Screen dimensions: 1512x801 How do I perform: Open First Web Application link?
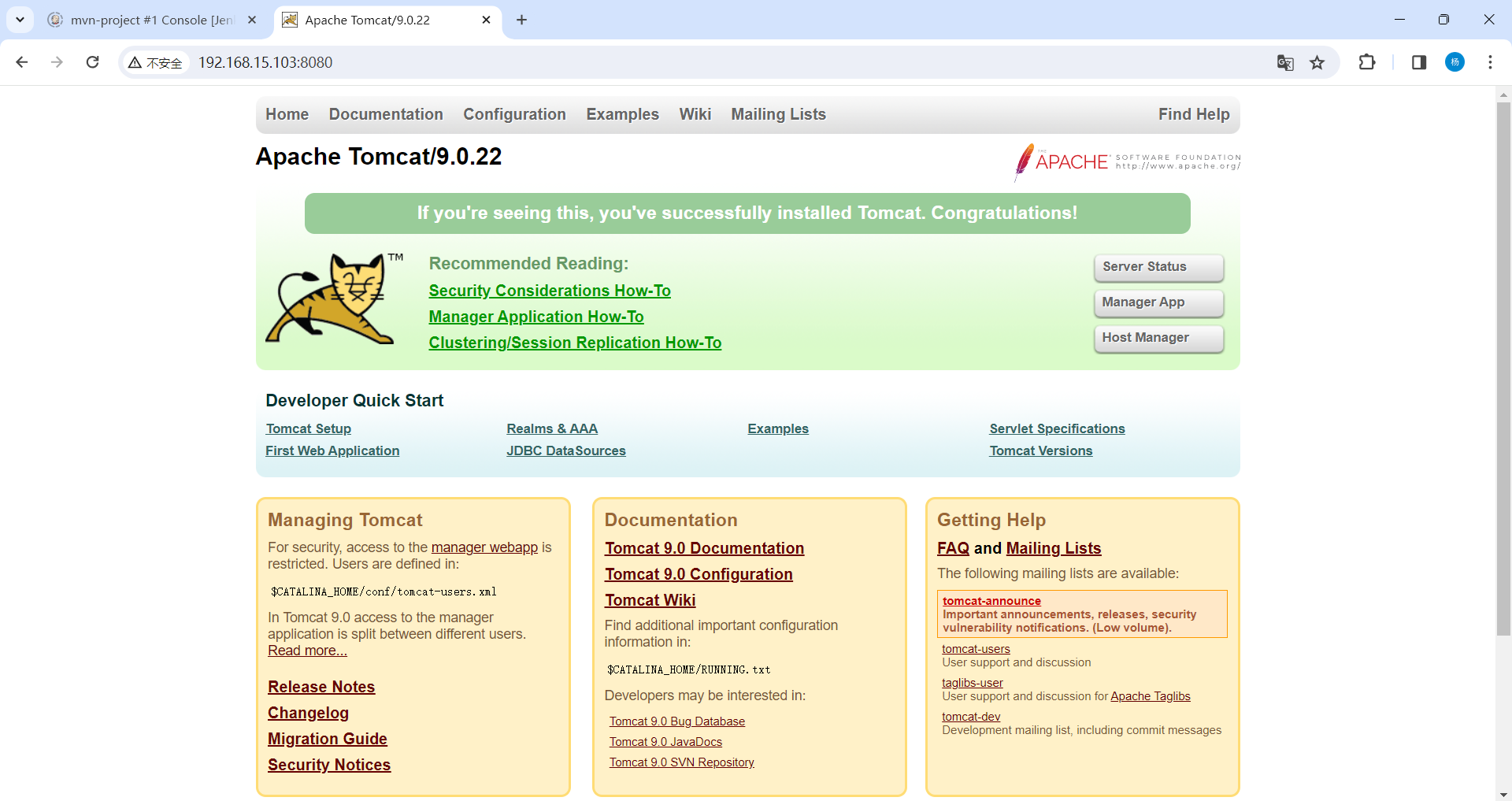point(332,451)
